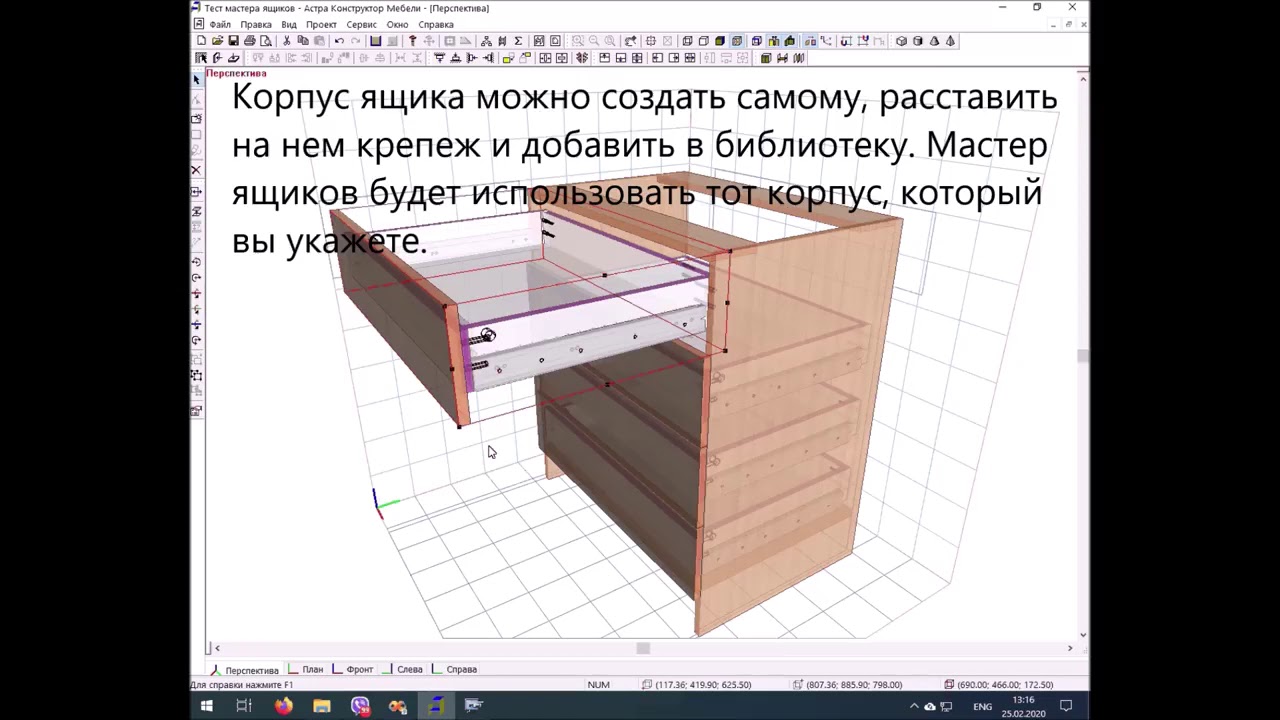
Task: Toggle the solid shaded display mode
Action: coord(720,41)
